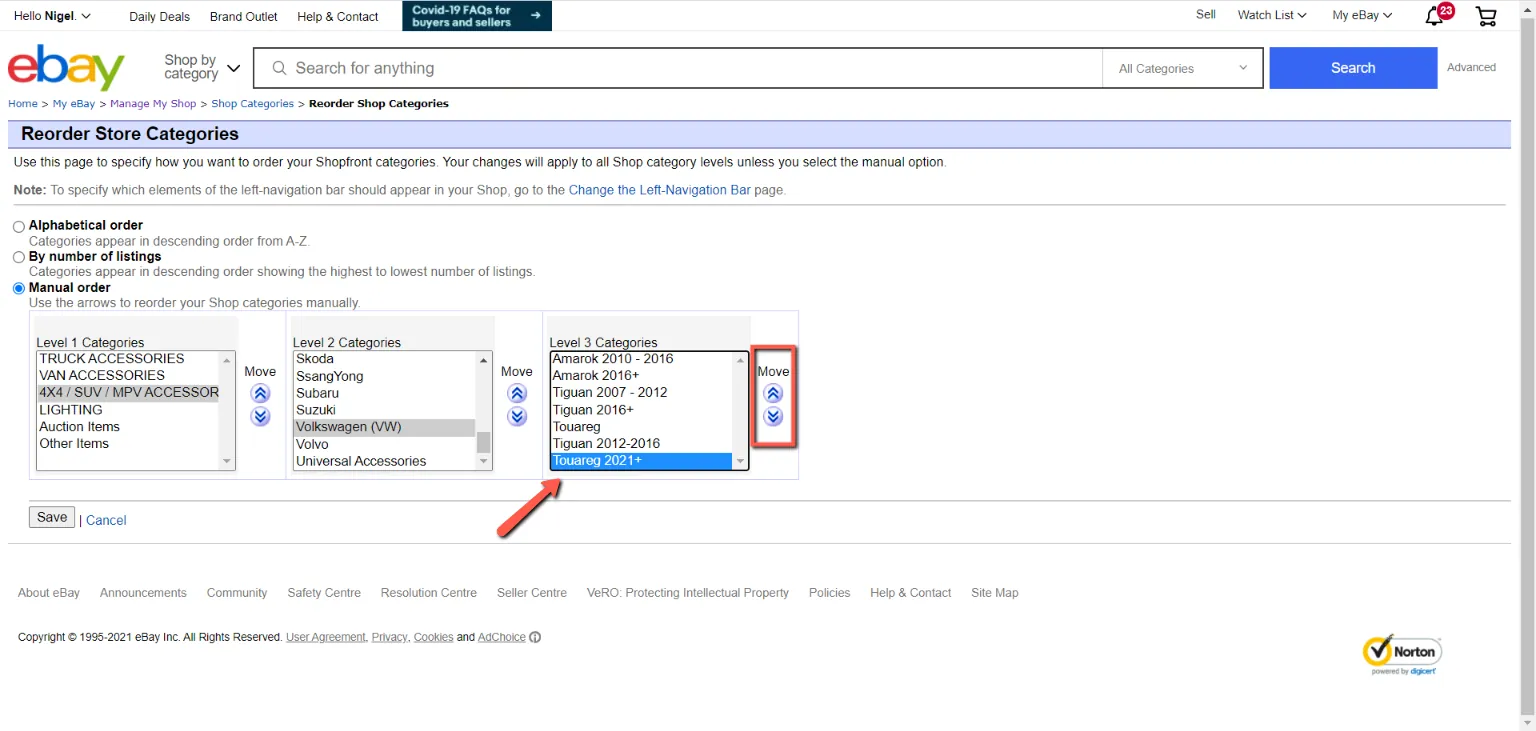Click Sell in the top bar
The image size is (1536, 731).
coord(1206,15)
